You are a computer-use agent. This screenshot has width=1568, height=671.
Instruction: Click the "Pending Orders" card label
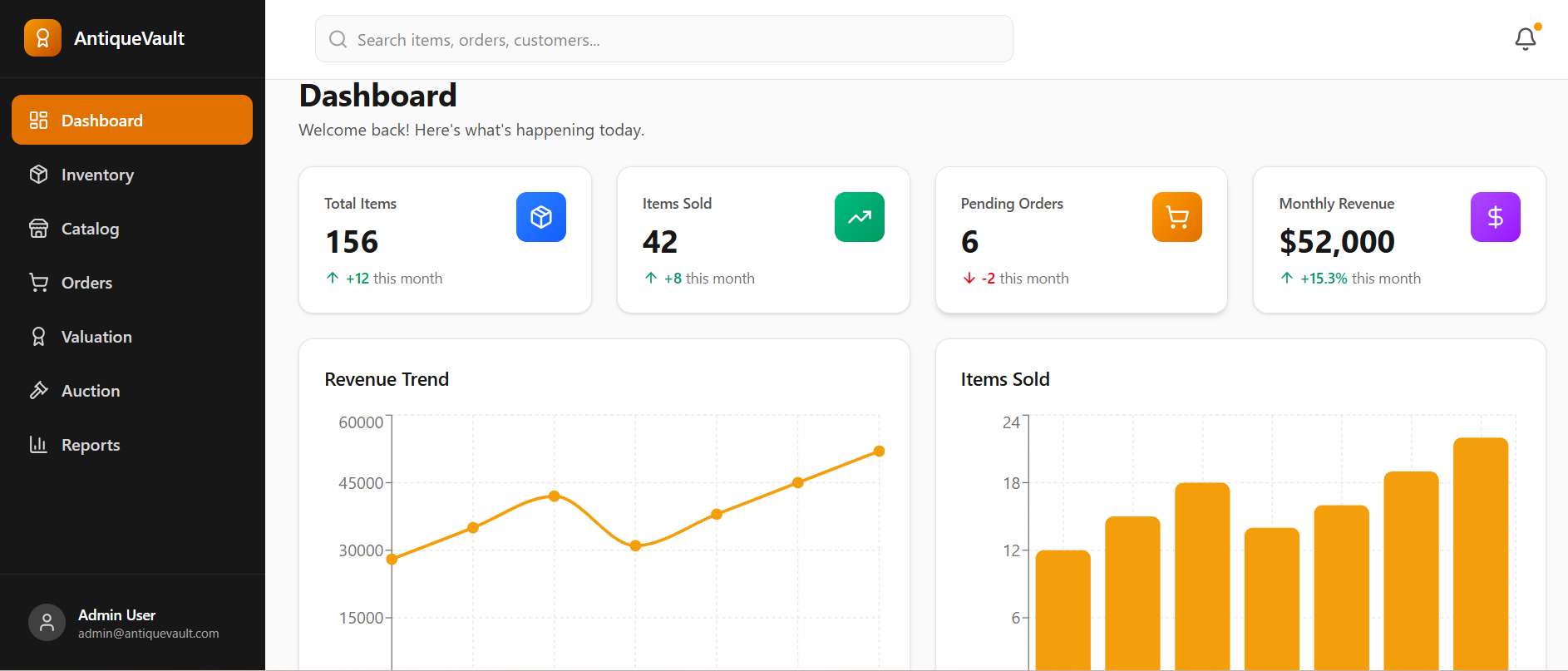point(1012,204)
